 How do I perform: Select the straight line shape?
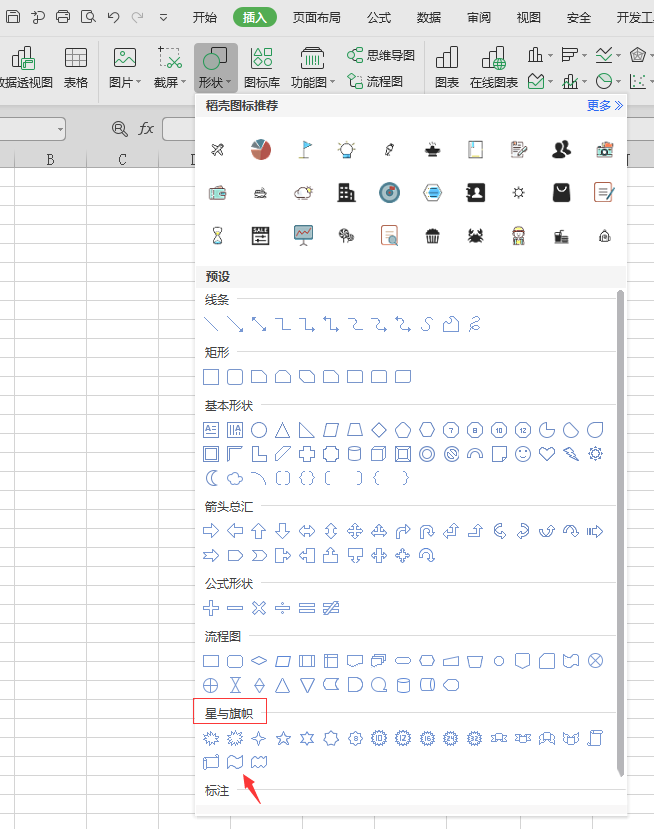pyautogui.click(x=211, y=323)
